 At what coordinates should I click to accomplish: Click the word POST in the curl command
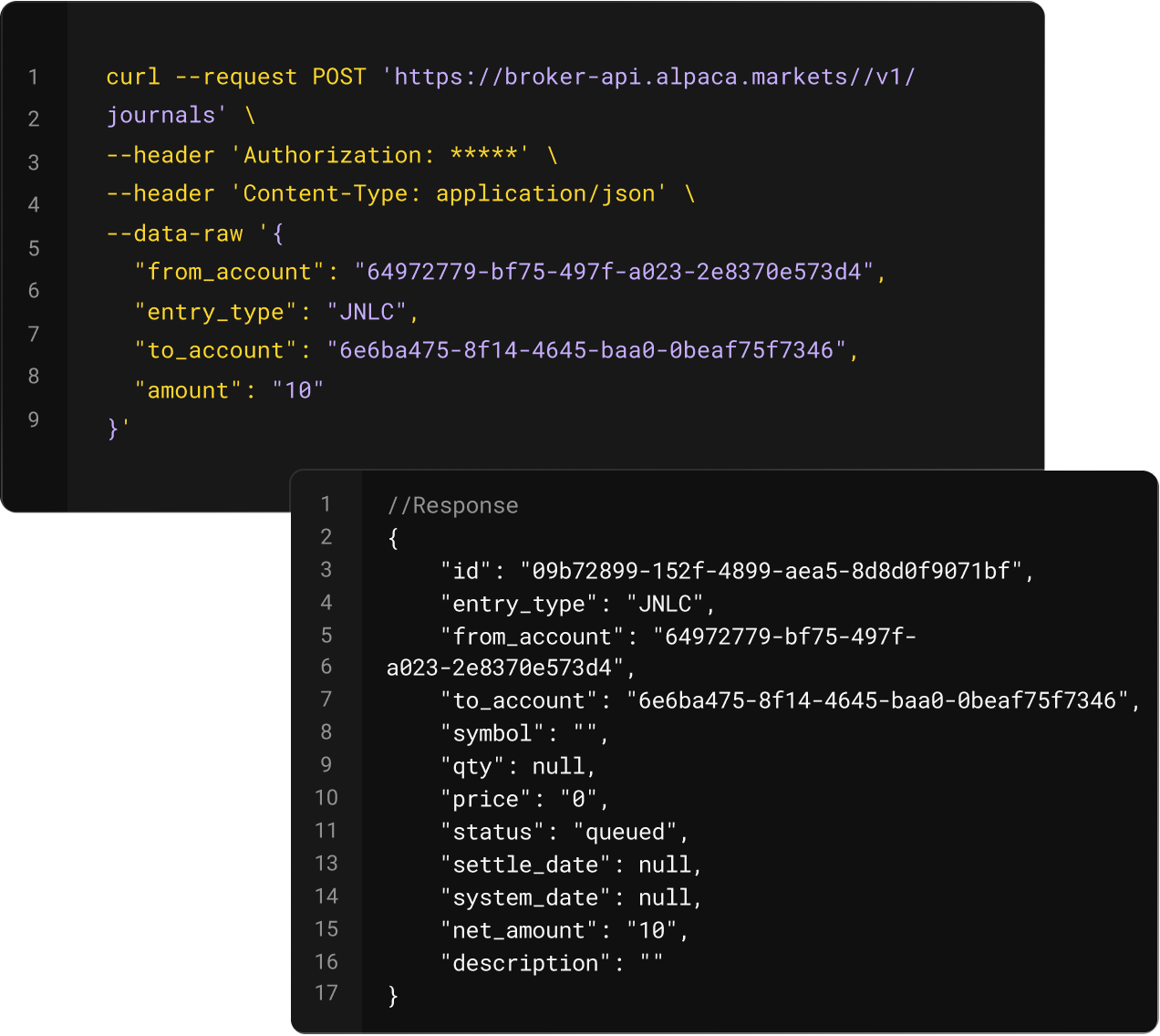click(338, 77)
